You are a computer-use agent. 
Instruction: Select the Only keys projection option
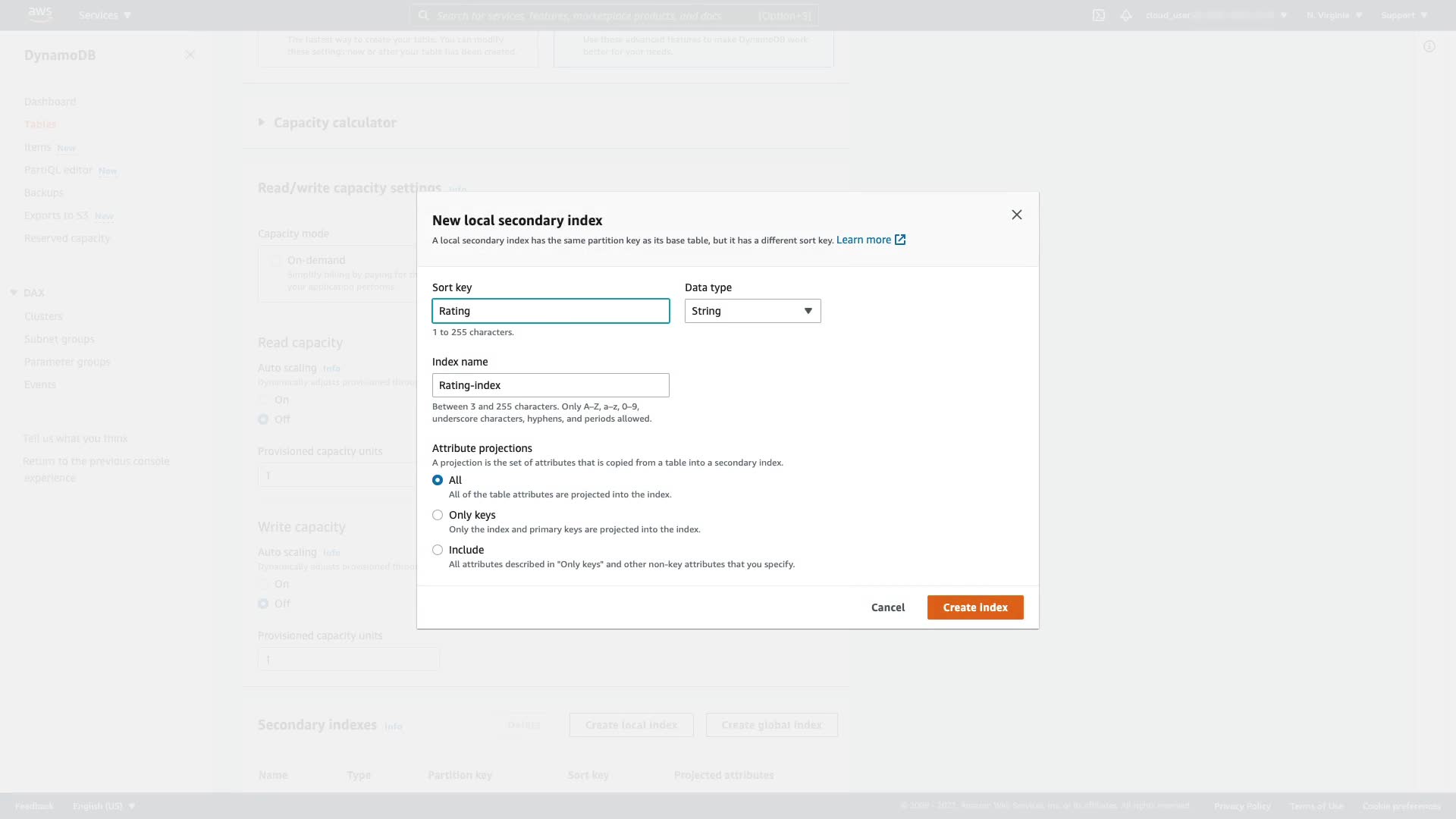[438, 515]
